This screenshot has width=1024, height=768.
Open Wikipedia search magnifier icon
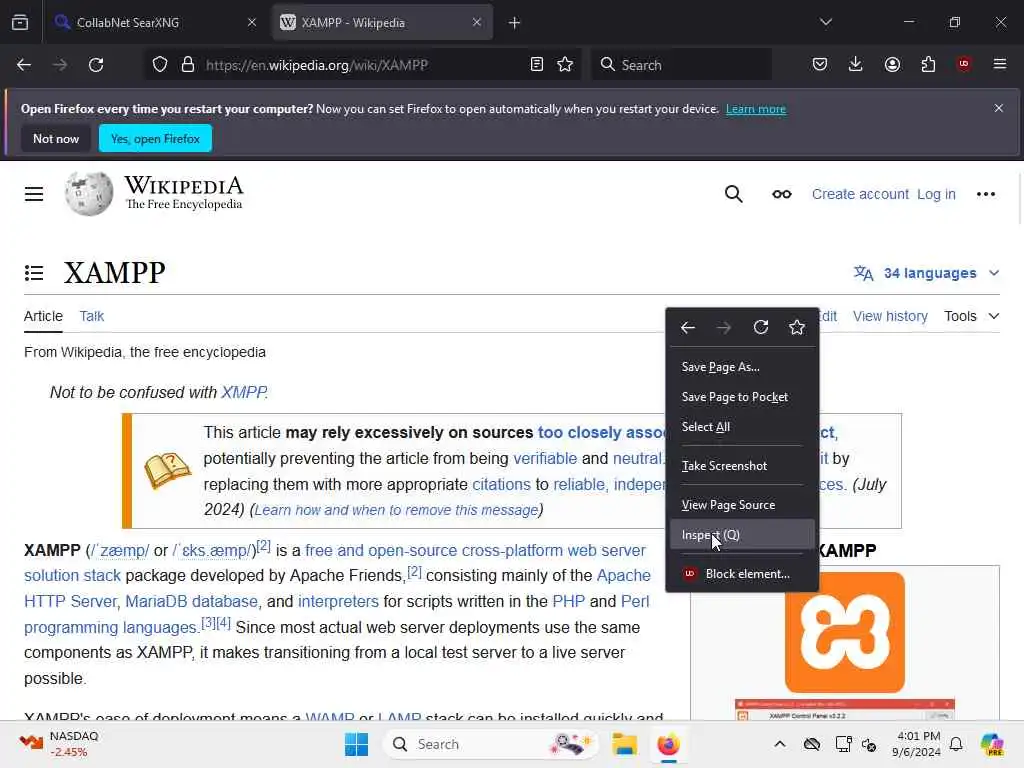tap(734, 194)
